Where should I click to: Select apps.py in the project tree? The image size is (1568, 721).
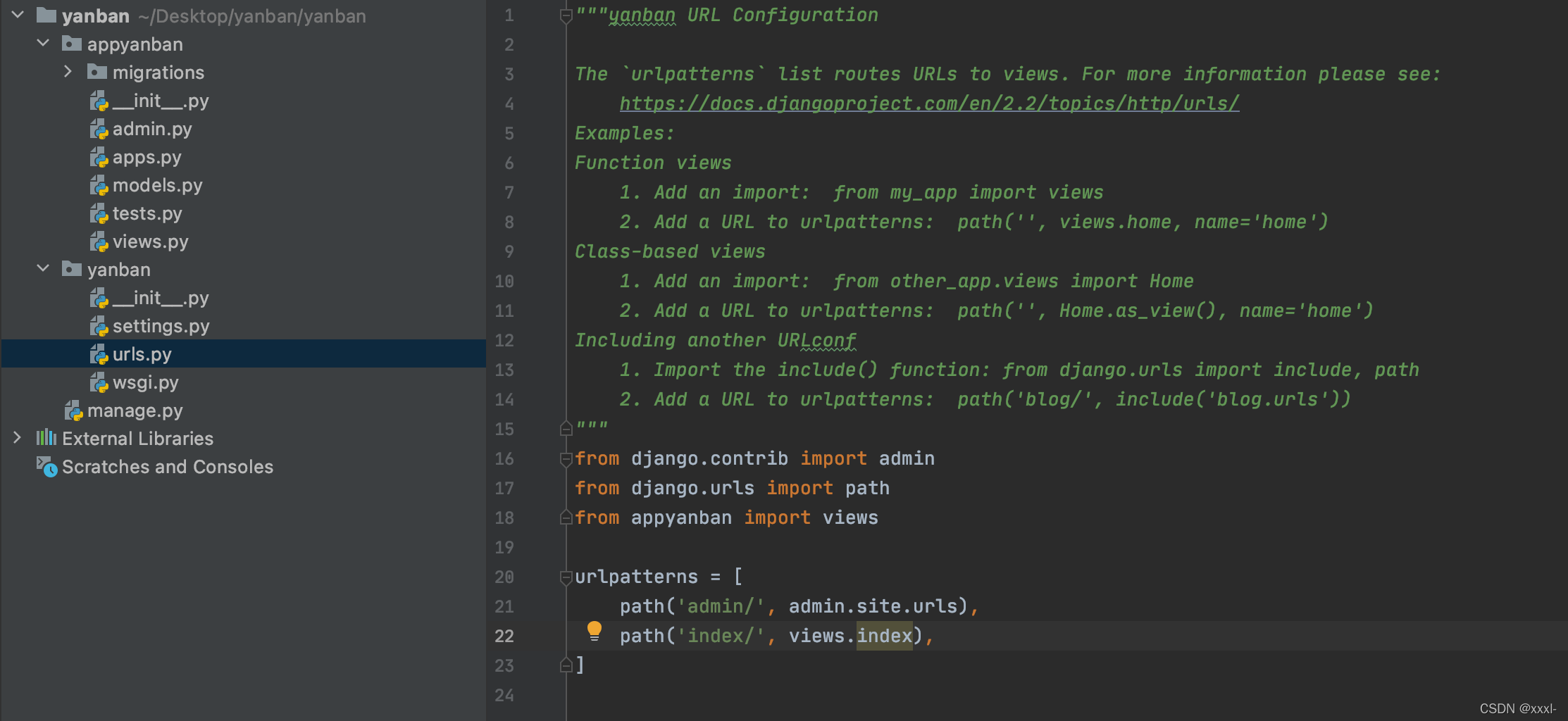(147, 157)
